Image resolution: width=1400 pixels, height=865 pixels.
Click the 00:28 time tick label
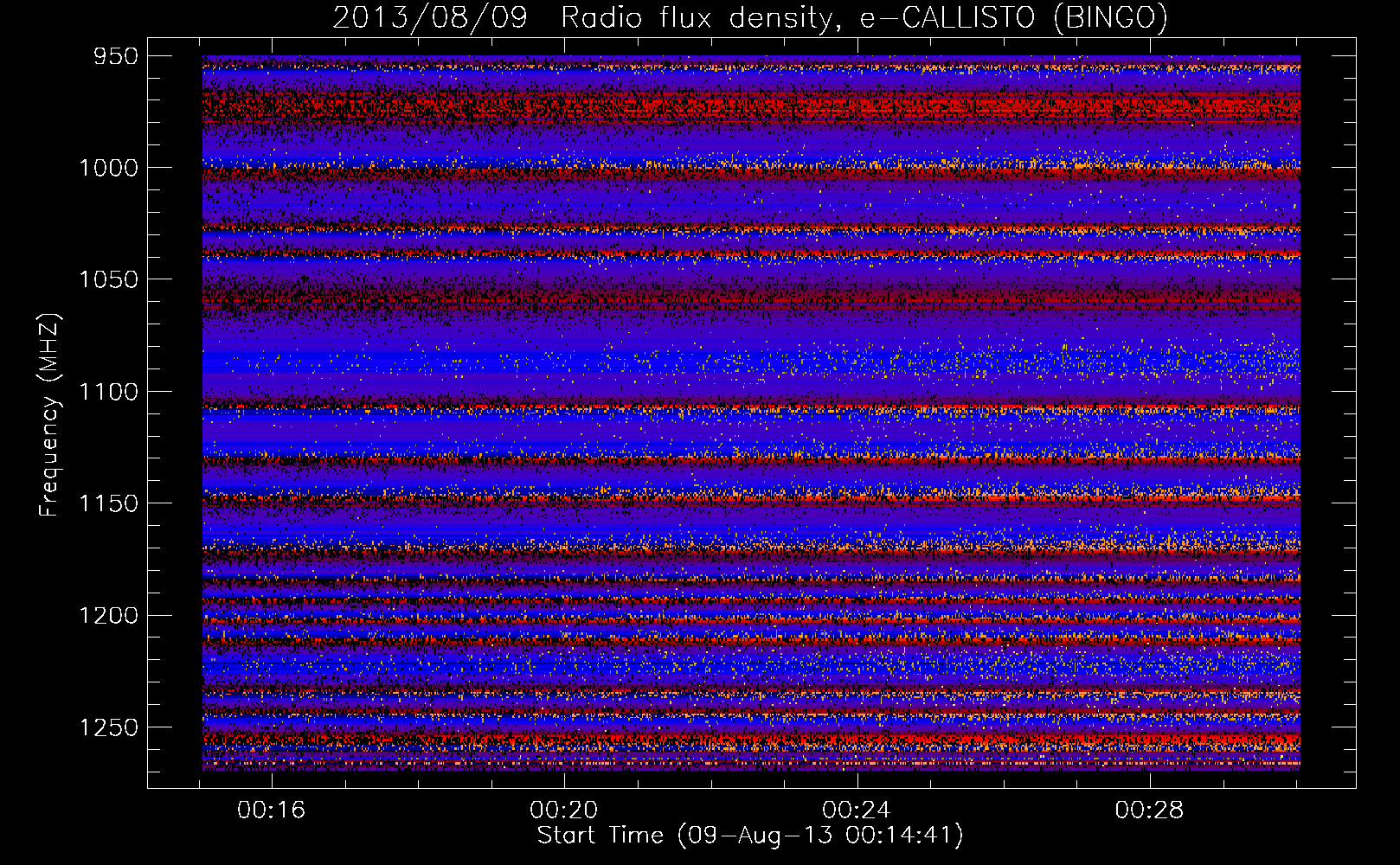pyautogui.click(x=1149, y=810)
